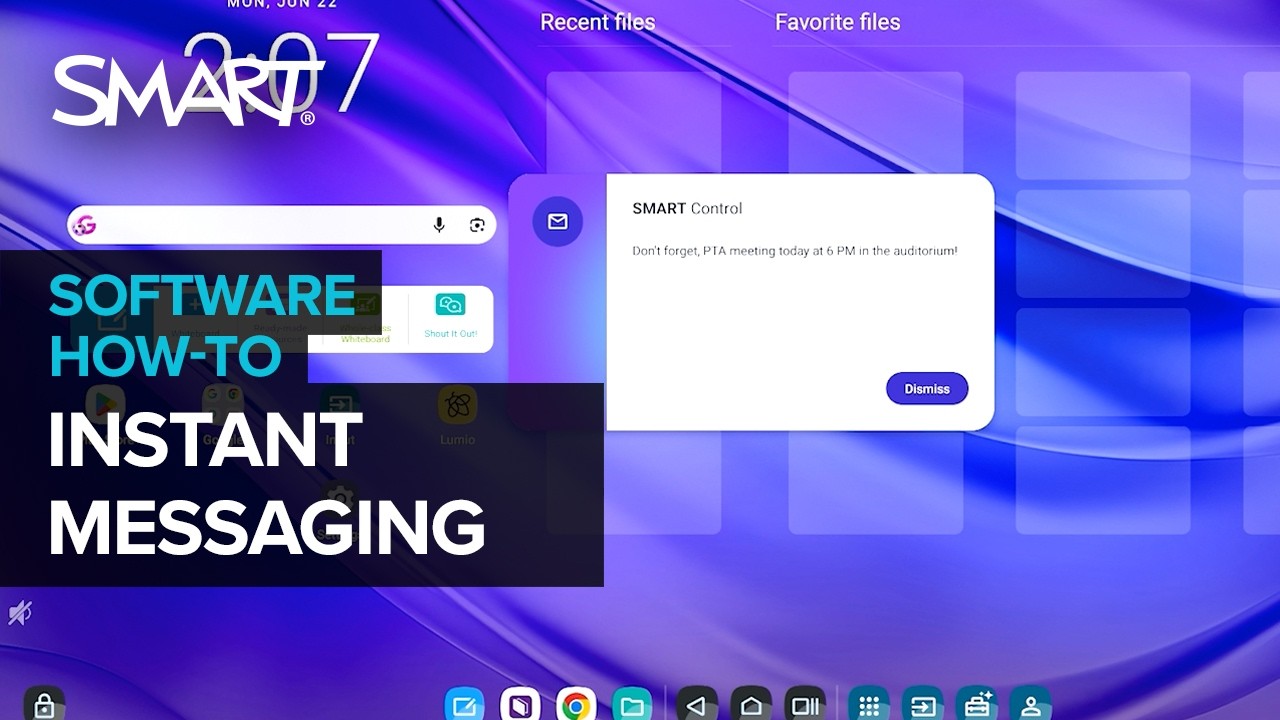Click the PTA meeting message text
1280x720 pixels.
tap(795, 251)
